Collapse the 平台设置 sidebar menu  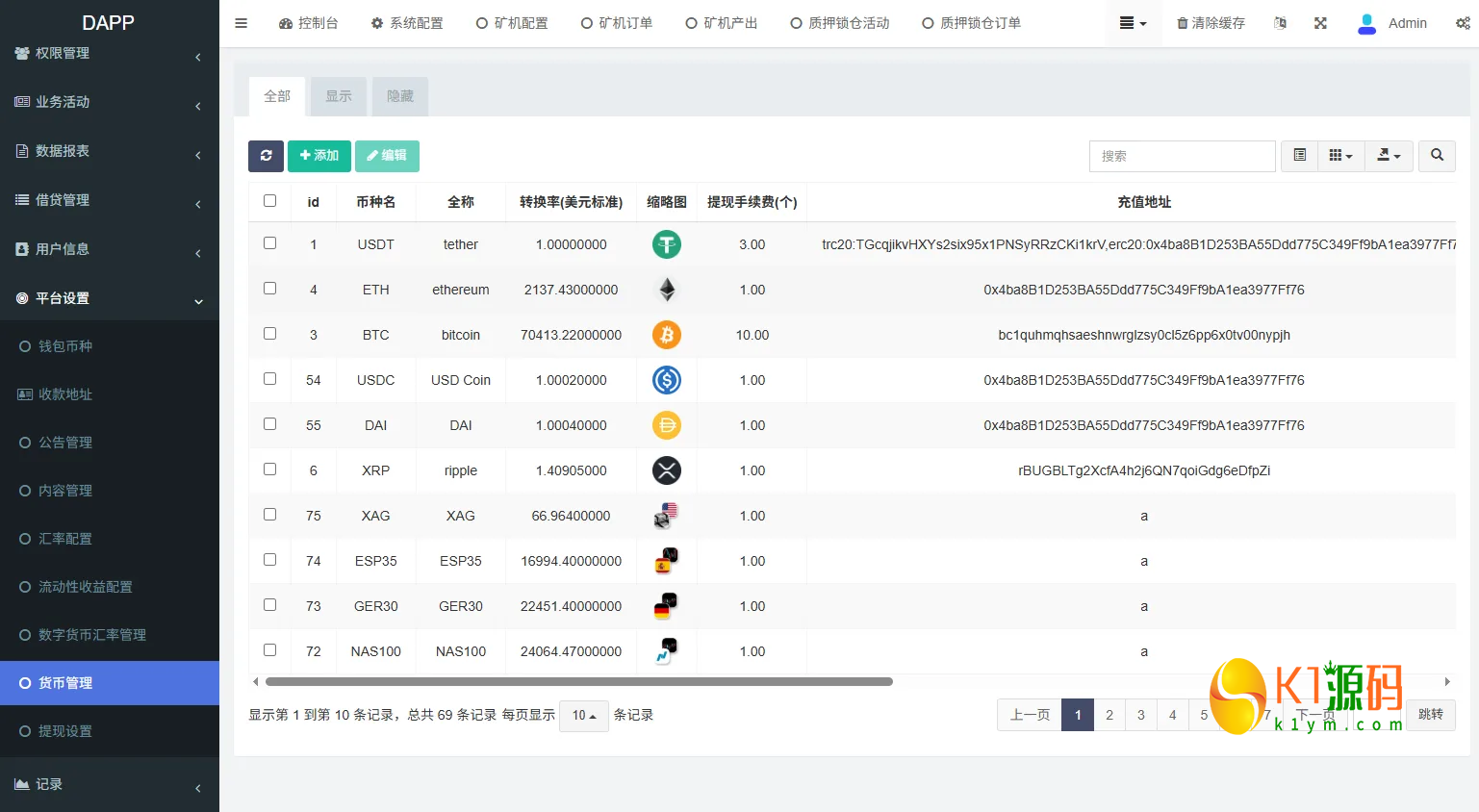point(110,298)
